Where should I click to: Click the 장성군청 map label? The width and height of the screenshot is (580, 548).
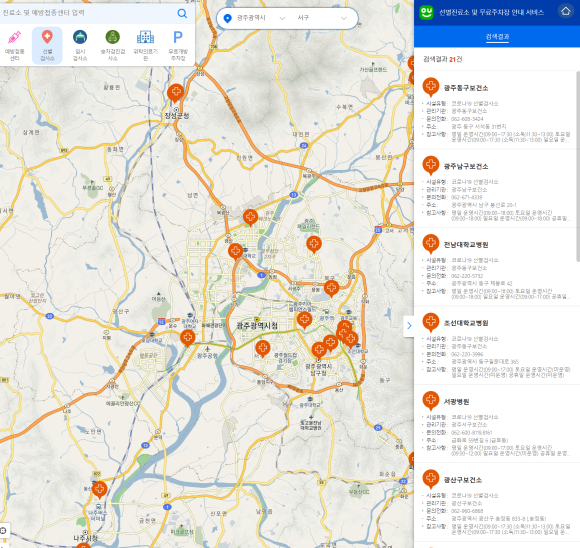[x=177, y=116]
